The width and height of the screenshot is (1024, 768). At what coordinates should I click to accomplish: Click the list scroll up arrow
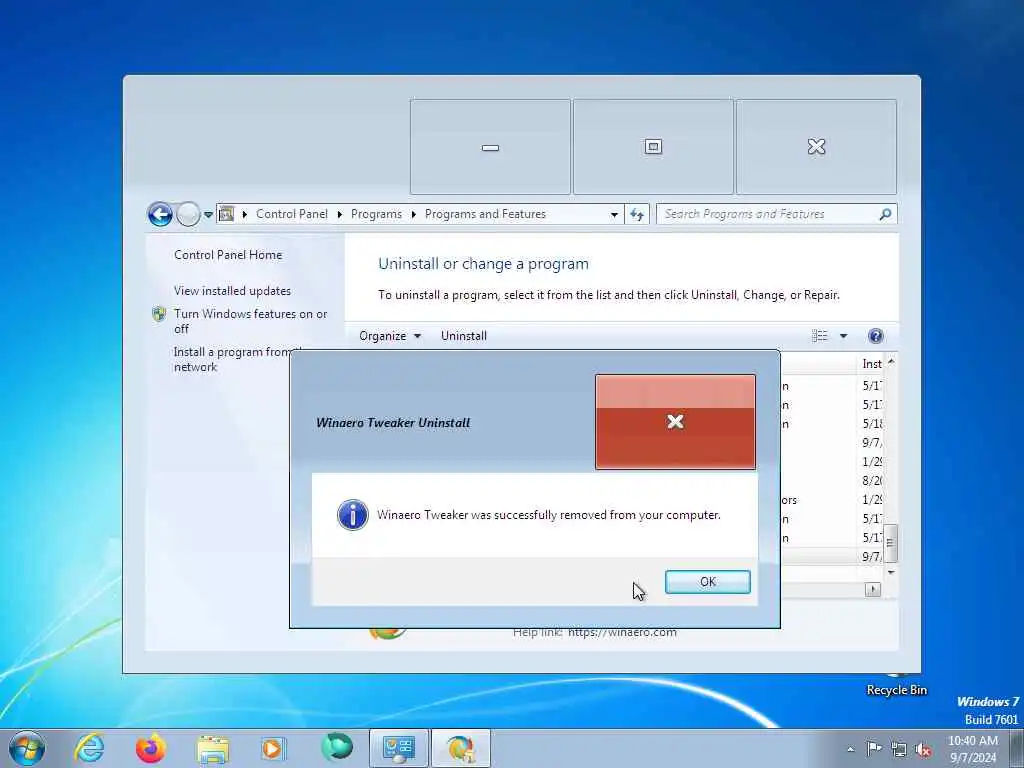[891, 362]
